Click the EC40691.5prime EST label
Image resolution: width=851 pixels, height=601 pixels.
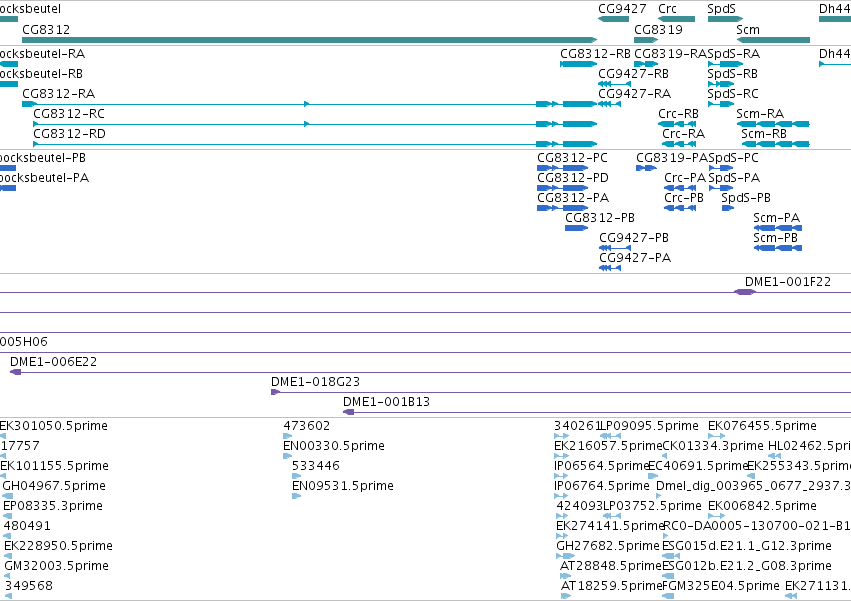[x=698, y=466]
